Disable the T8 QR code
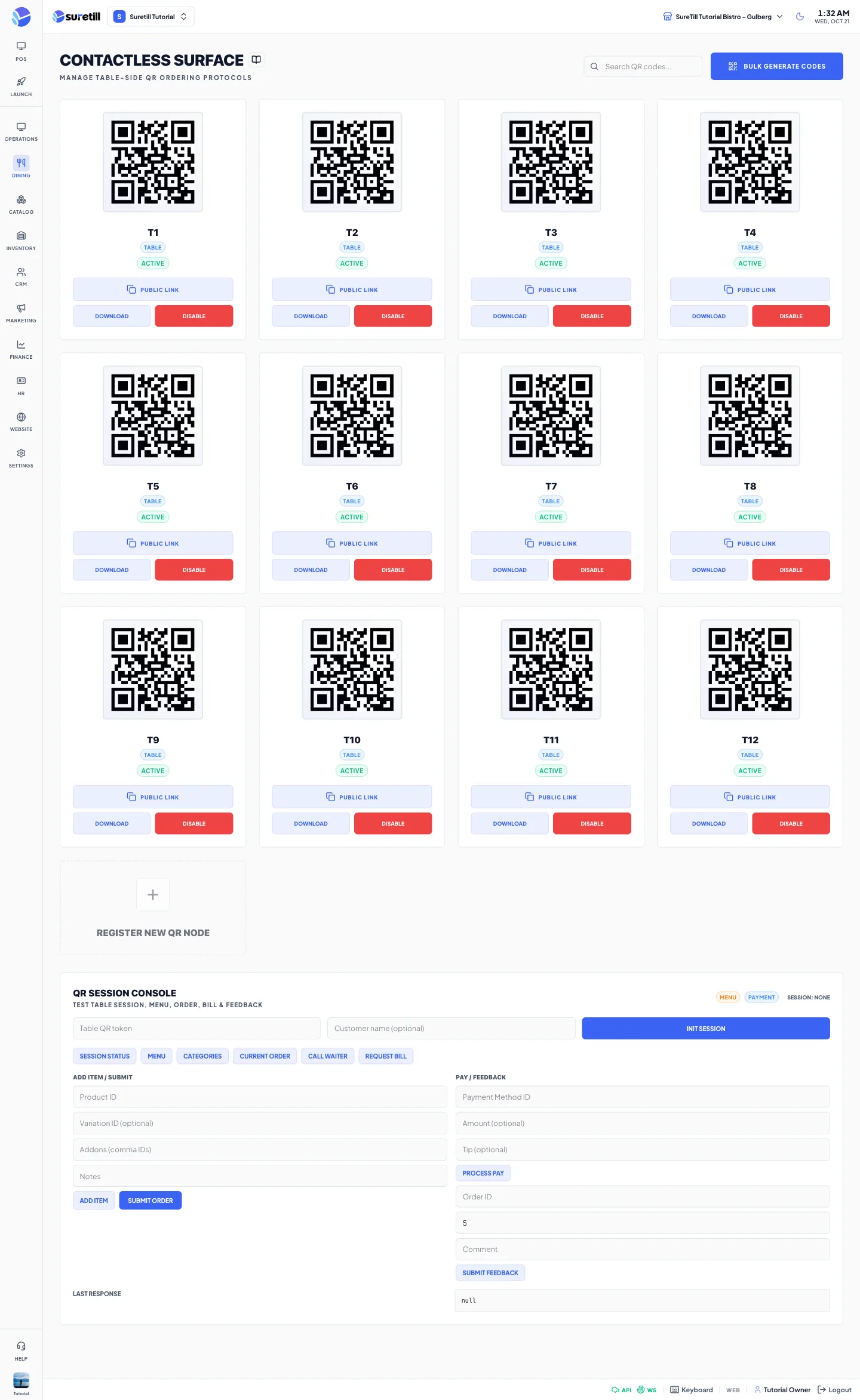Viewport: 860px width, 1400px height. click(x=791, y=570)
